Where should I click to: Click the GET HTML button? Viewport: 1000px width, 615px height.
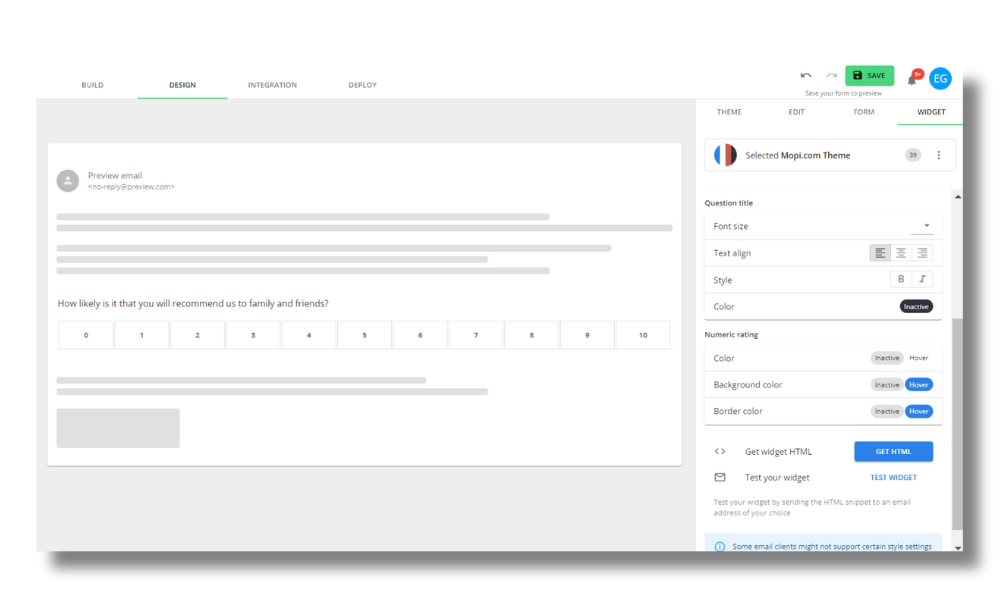point(893,451)
